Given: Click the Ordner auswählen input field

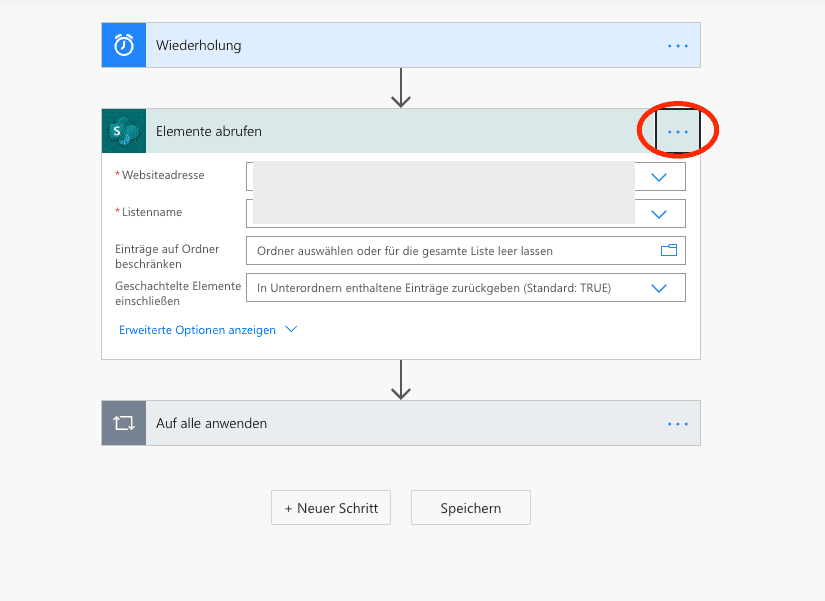Looking at the screenshot, I should pos(450,251).
